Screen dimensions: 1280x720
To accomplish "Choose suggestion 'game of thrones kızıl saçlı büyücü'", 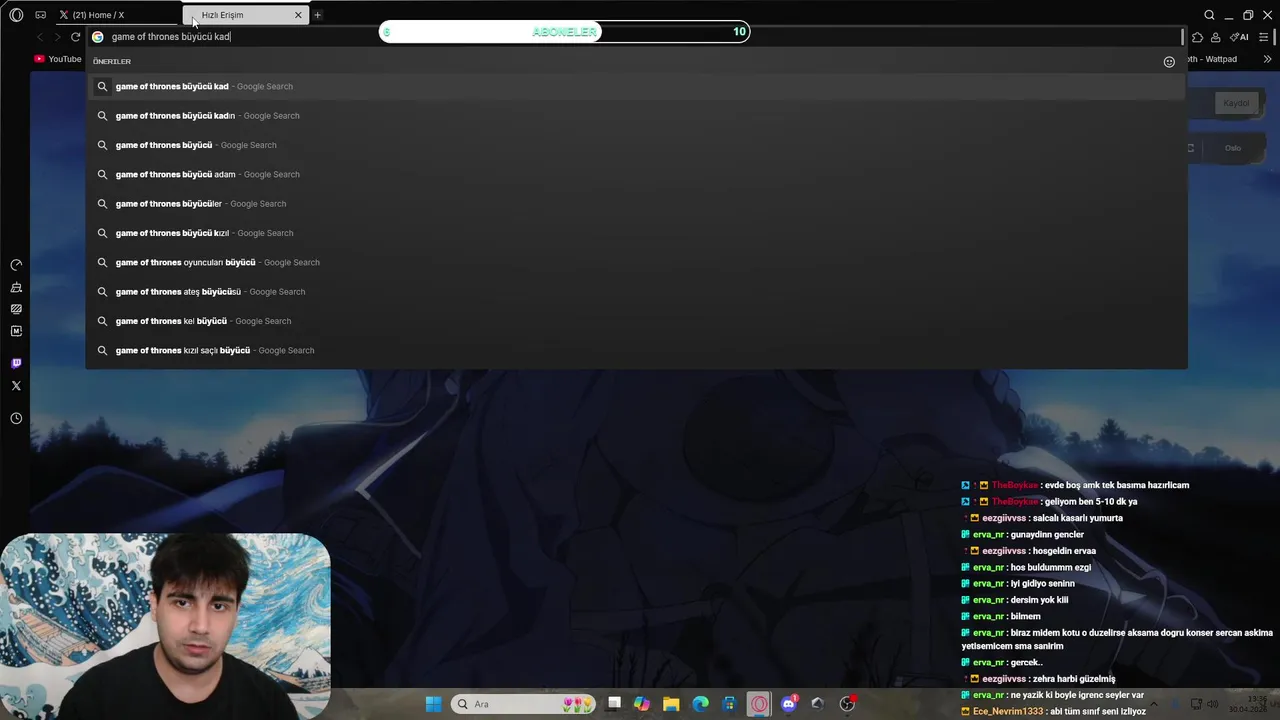I will (x=636, y=350).
